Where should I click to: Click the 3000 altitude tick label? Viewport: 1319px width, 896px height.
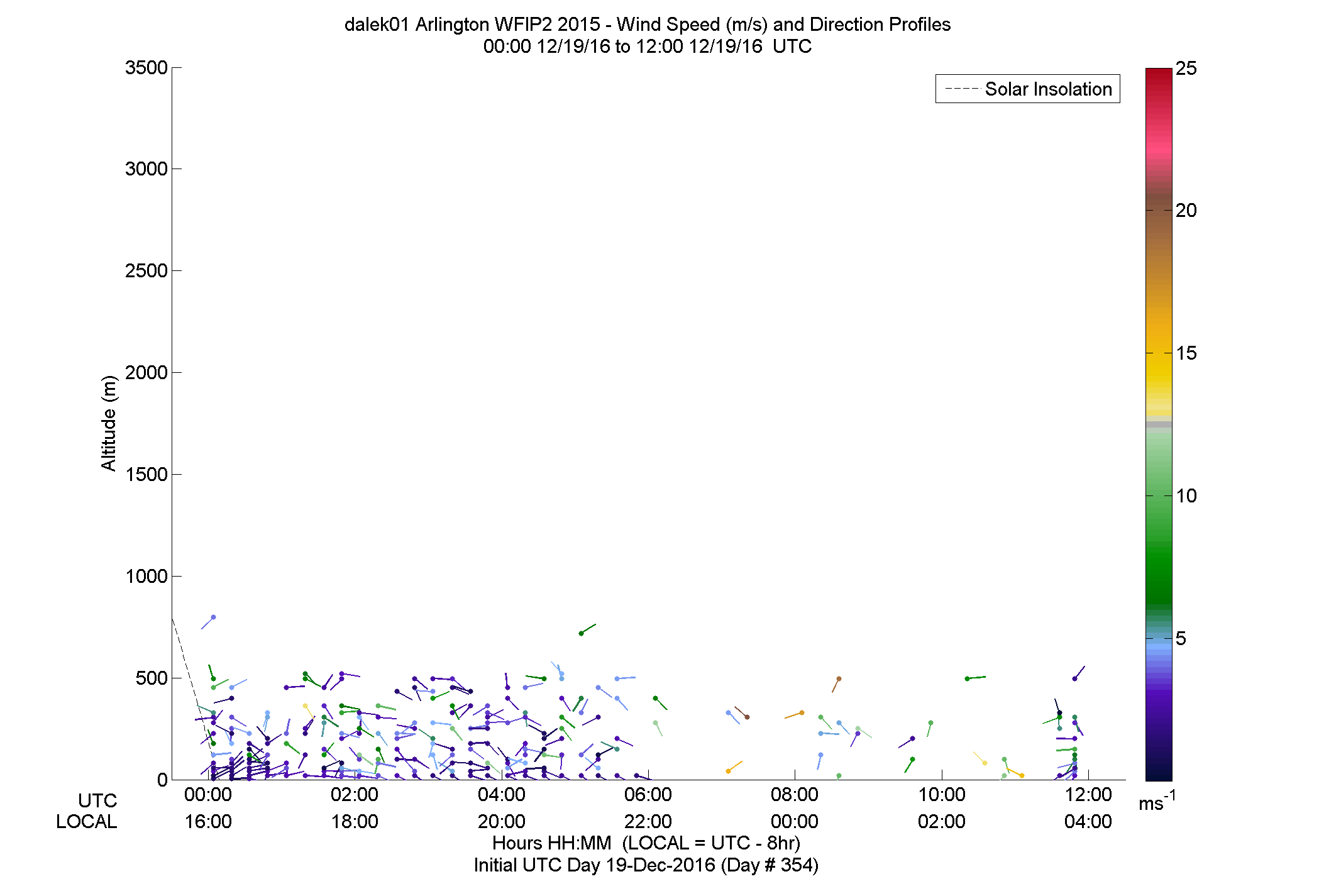146,169
